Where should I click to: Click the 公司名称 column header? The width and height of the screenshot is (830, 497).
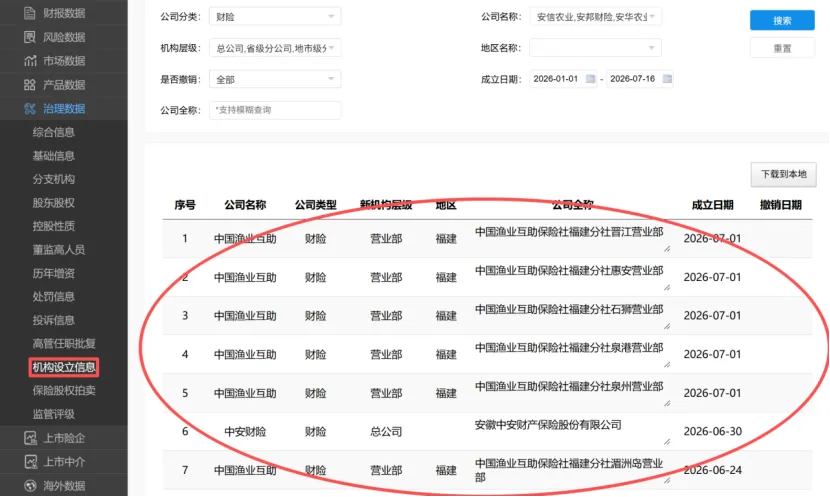(x=245, y=205)
